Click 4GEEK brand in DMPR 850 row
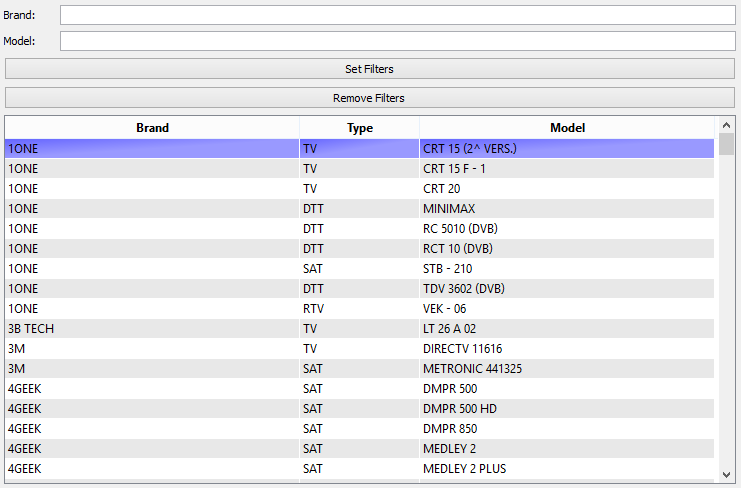This screenshot has width=741, height=488. pyautogui.click(x=152, y=428)
